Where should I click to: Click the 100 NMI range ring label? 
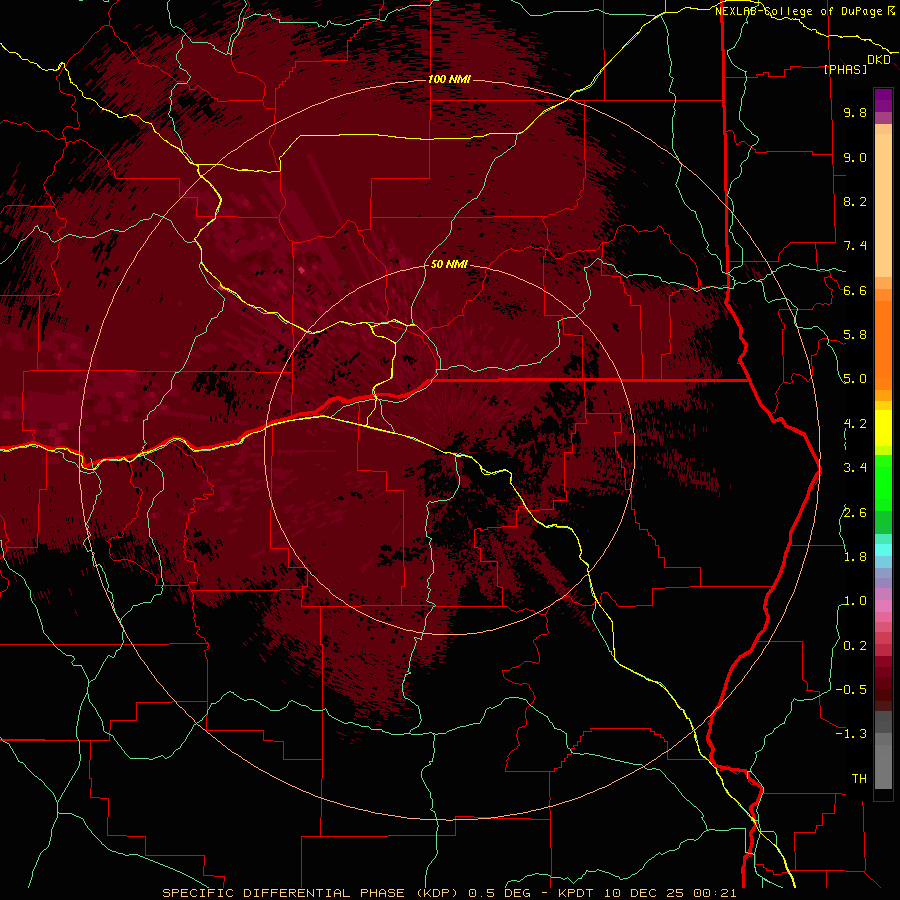click(449, 79)
